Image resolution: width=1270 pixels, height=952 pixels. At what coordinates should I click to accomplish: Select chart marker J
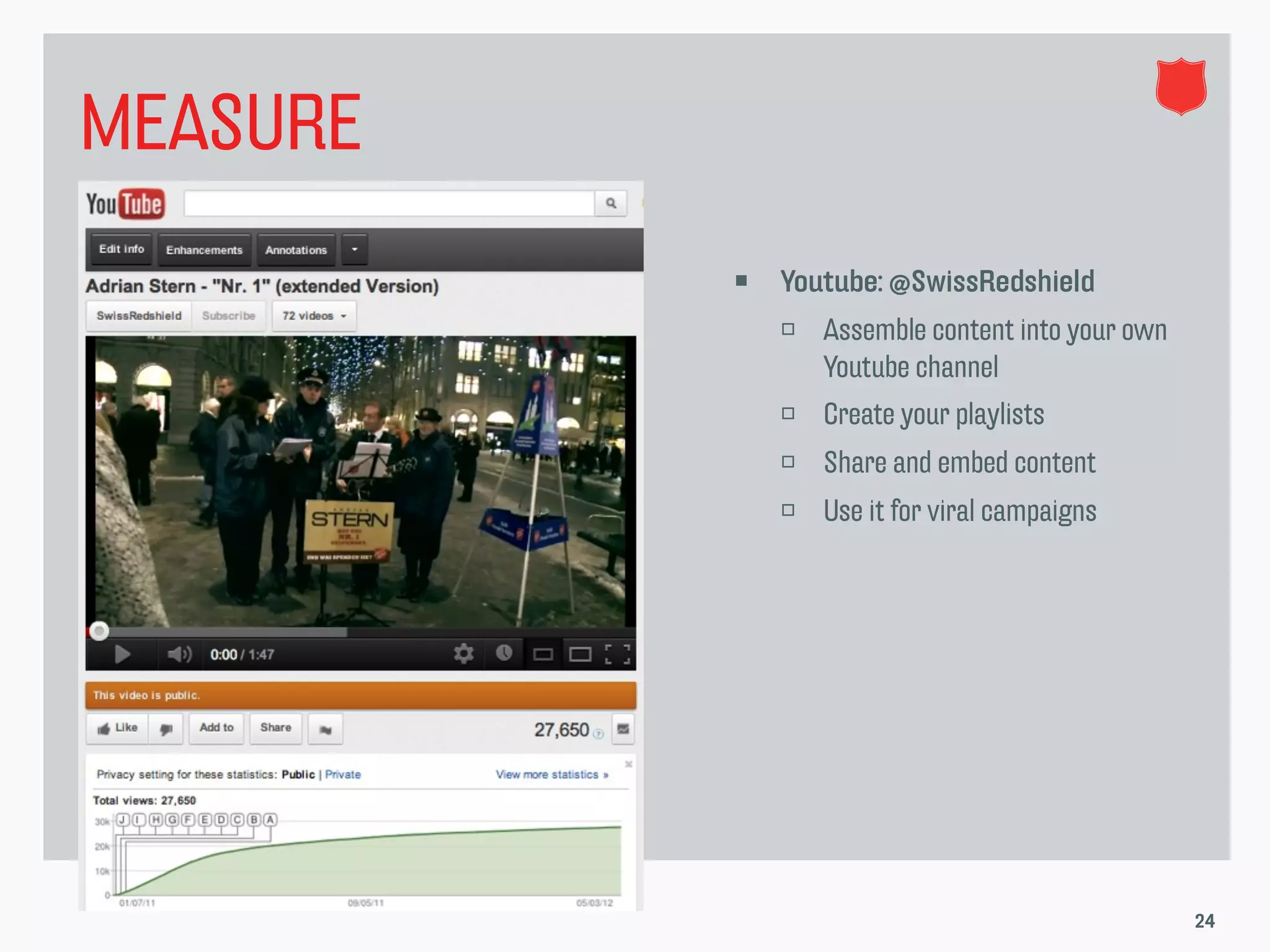coord(122,820)
